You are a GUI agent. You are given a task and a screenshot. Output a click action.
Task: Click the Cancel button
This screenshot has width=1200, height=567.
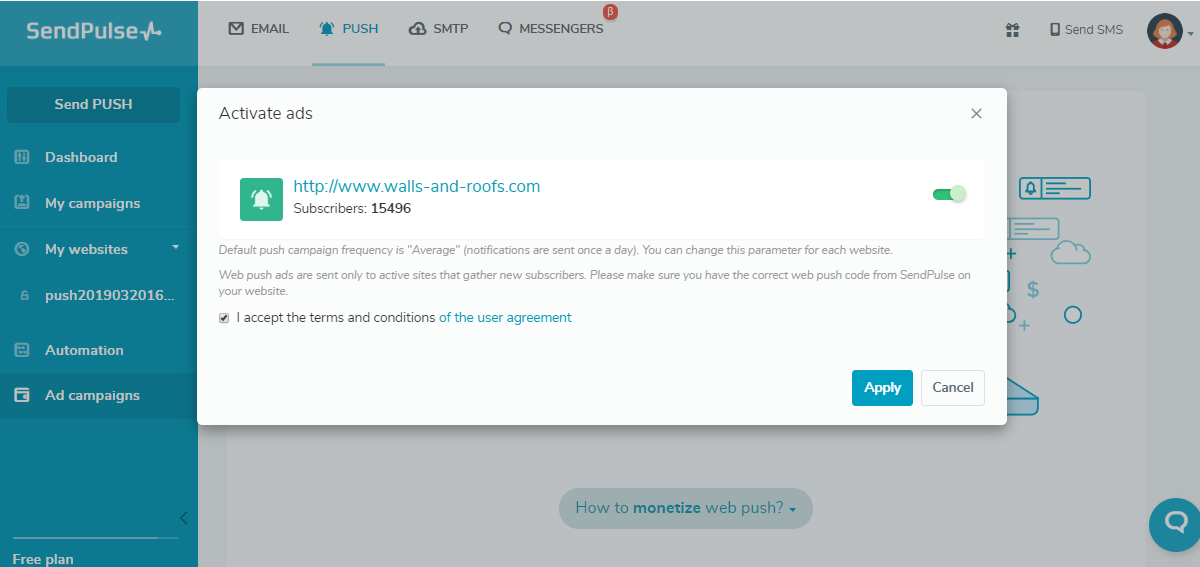(953, 388)
